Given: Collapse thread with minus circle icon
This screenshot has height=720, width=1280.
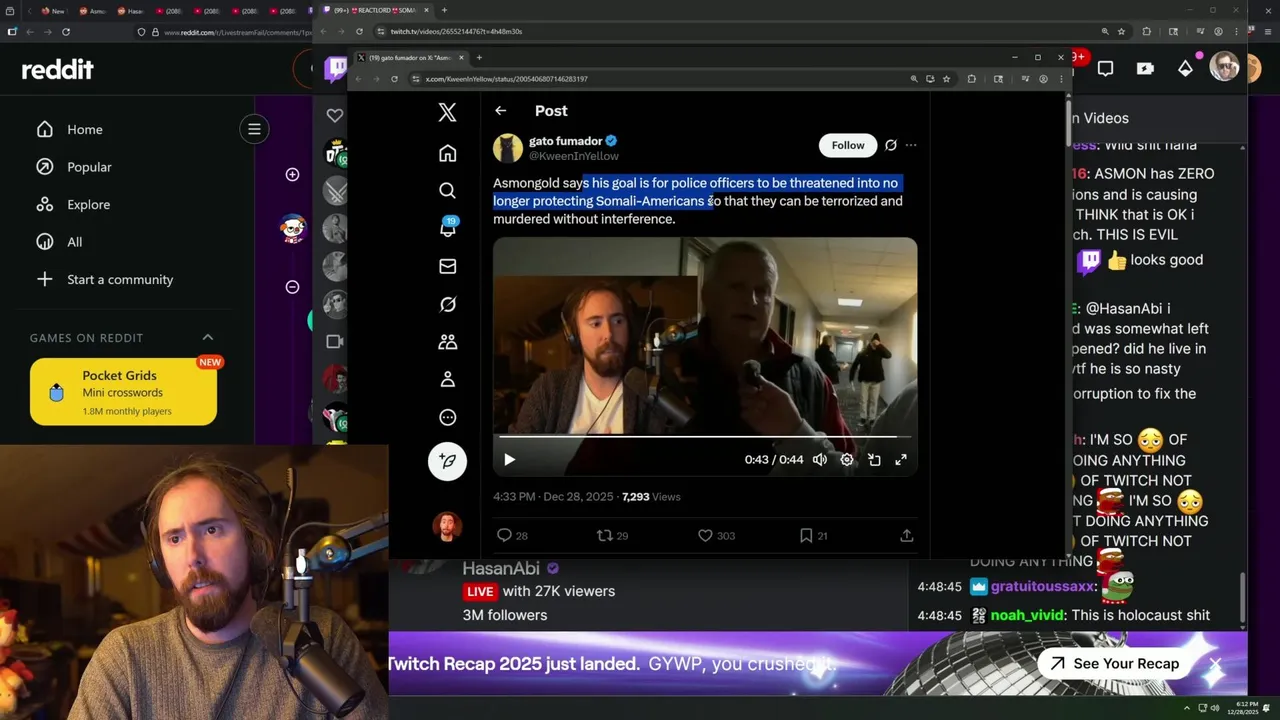Looking at the screenshot, I should pos(292,287).
